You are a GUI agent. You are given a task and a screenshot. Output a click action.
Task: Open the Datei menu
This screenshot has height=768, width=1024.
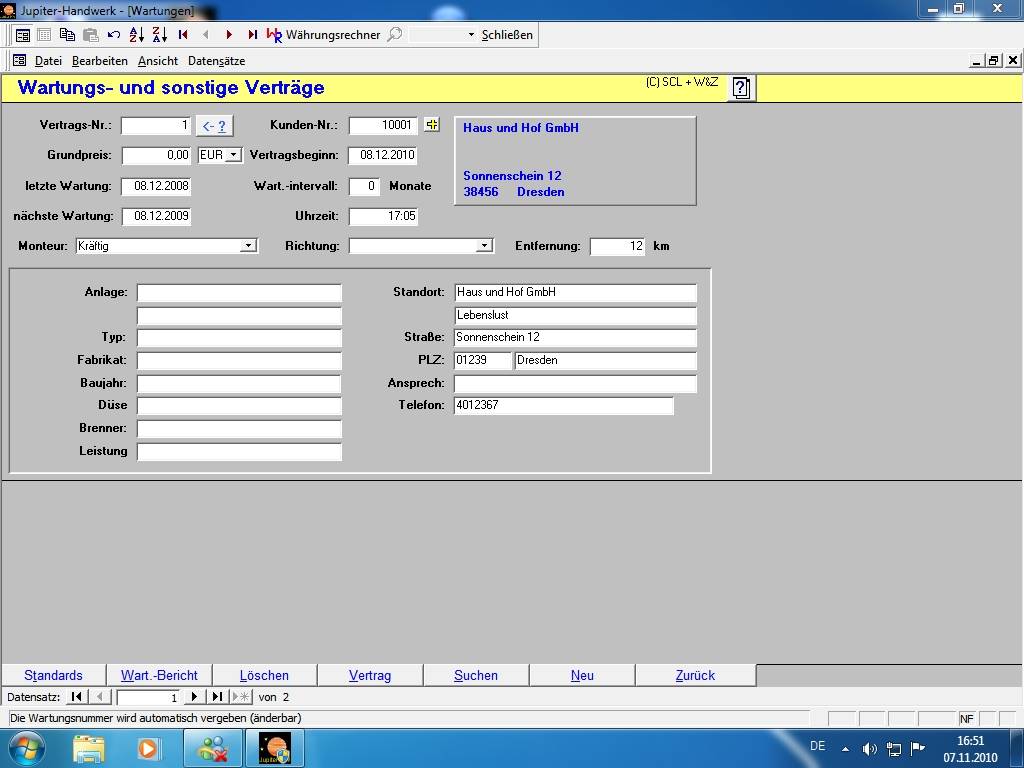coord(48,61)
